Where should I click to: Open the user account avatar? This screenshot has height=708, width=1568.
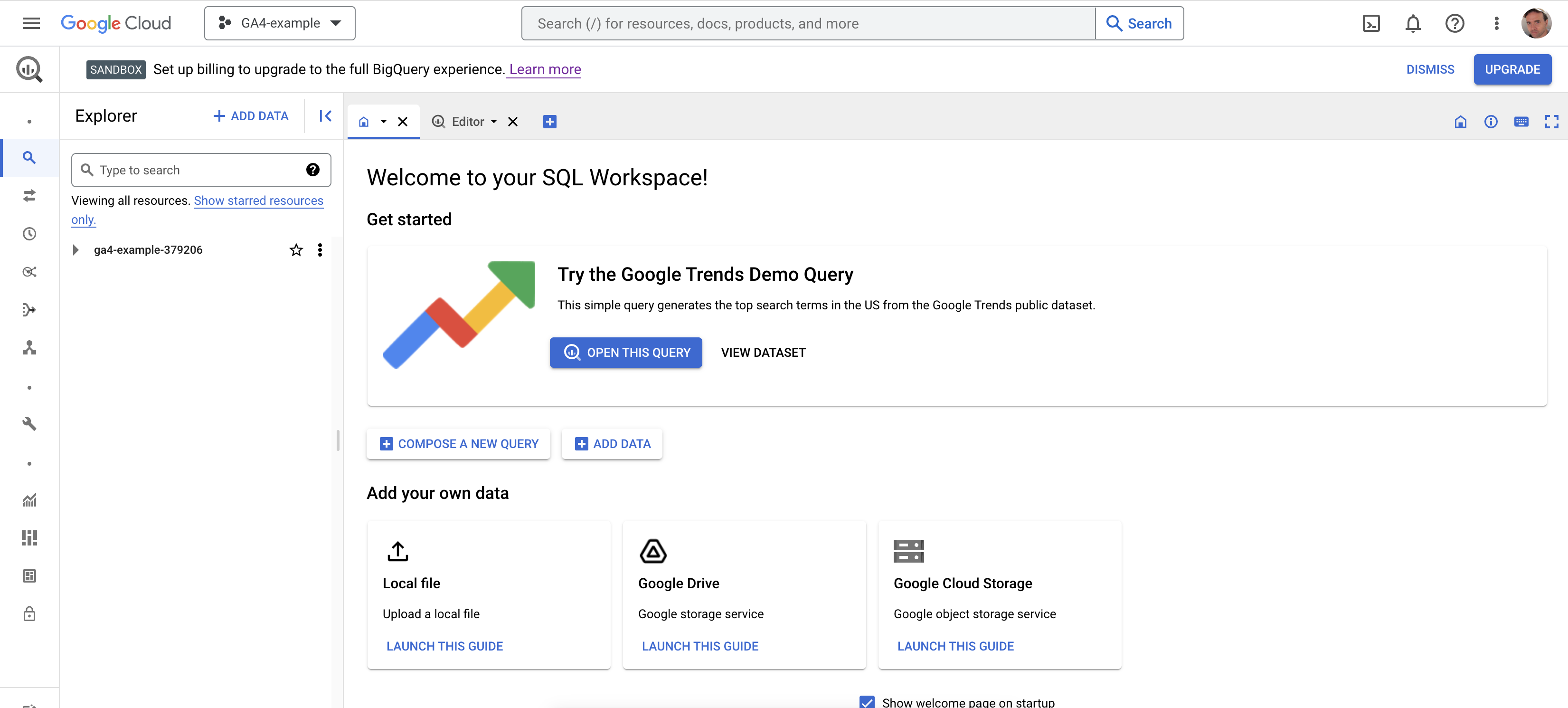click(x=1536, y=23)
